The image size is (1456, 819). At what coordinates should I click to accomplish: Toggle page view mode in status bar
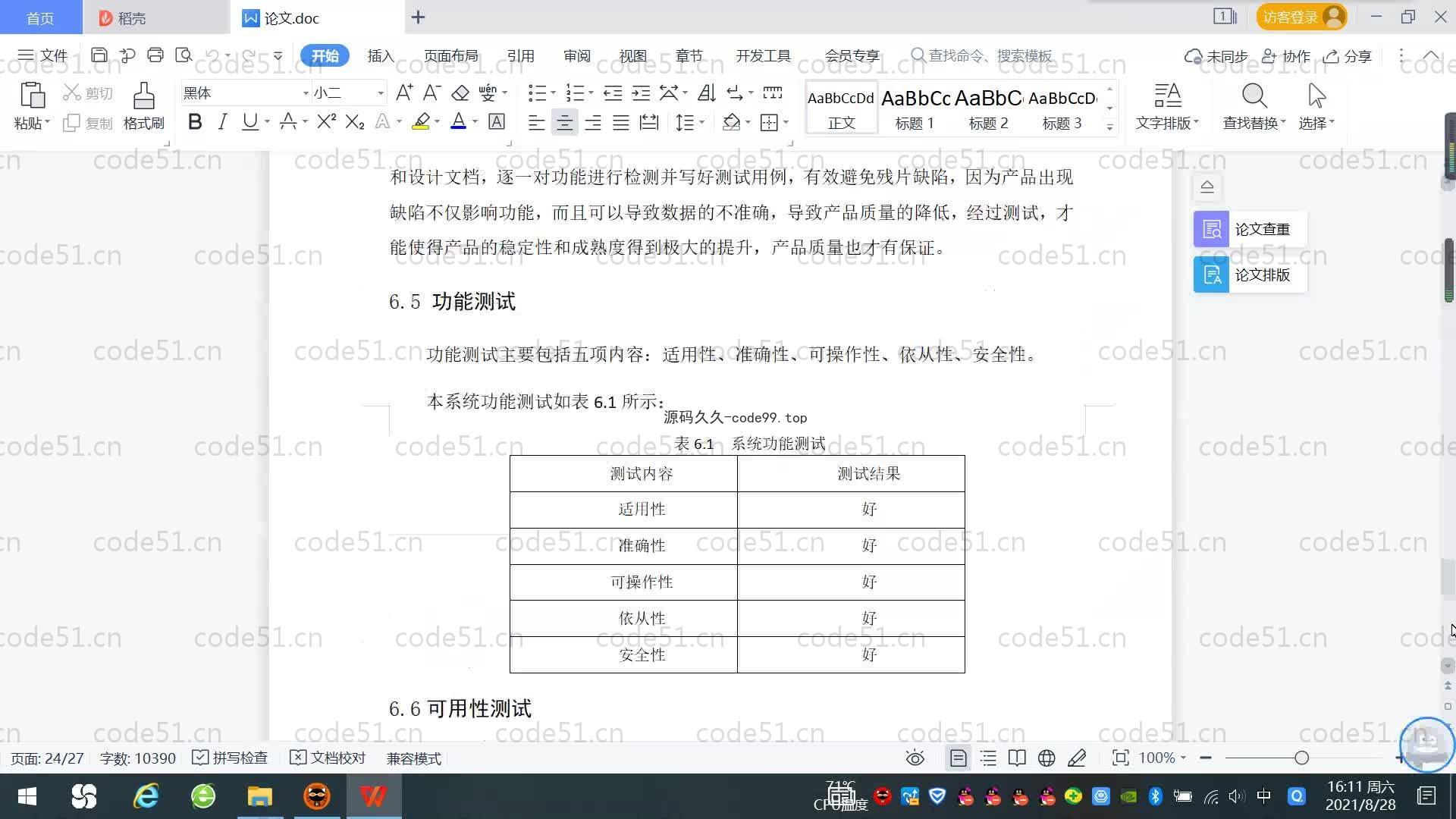click(x=959, y=758)
